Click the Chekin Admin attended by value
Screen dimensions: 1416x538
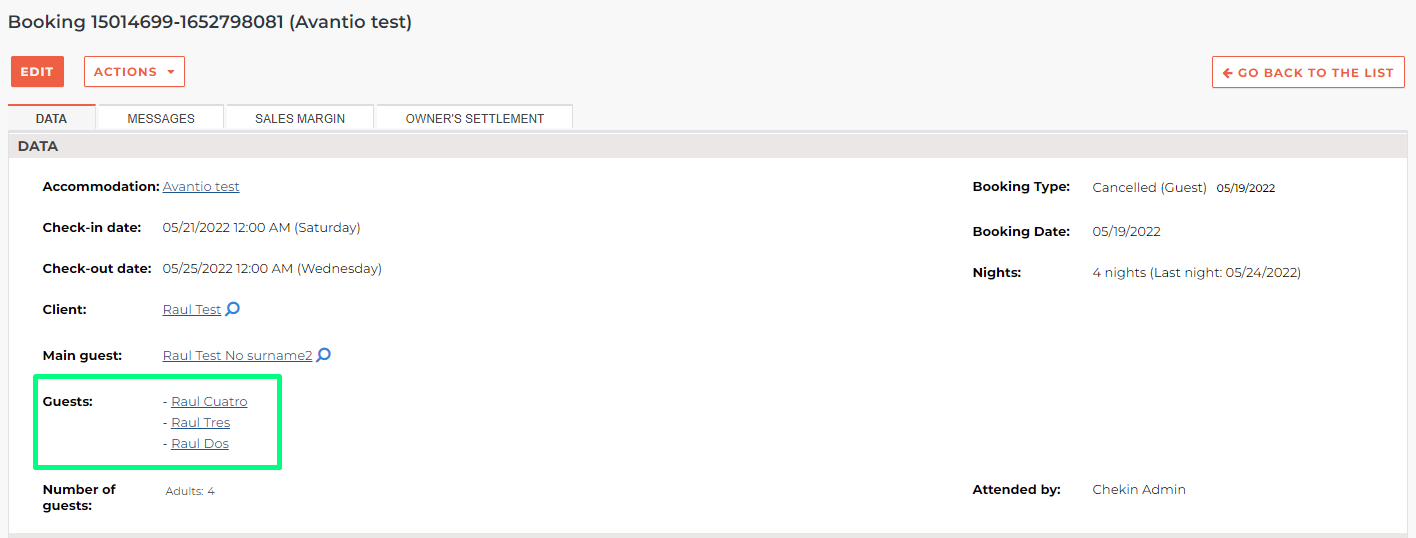coord(1139,490)
